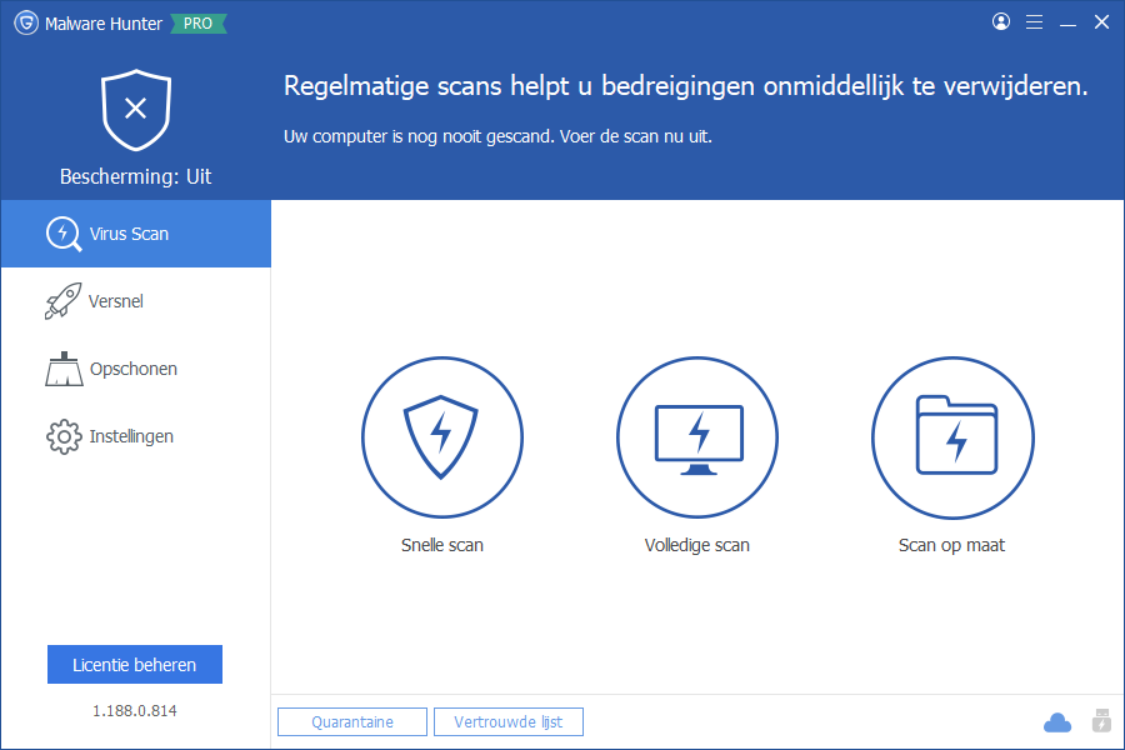Go to the Opschonen section
Screen dimensions: 1125x750
(136, 369)
